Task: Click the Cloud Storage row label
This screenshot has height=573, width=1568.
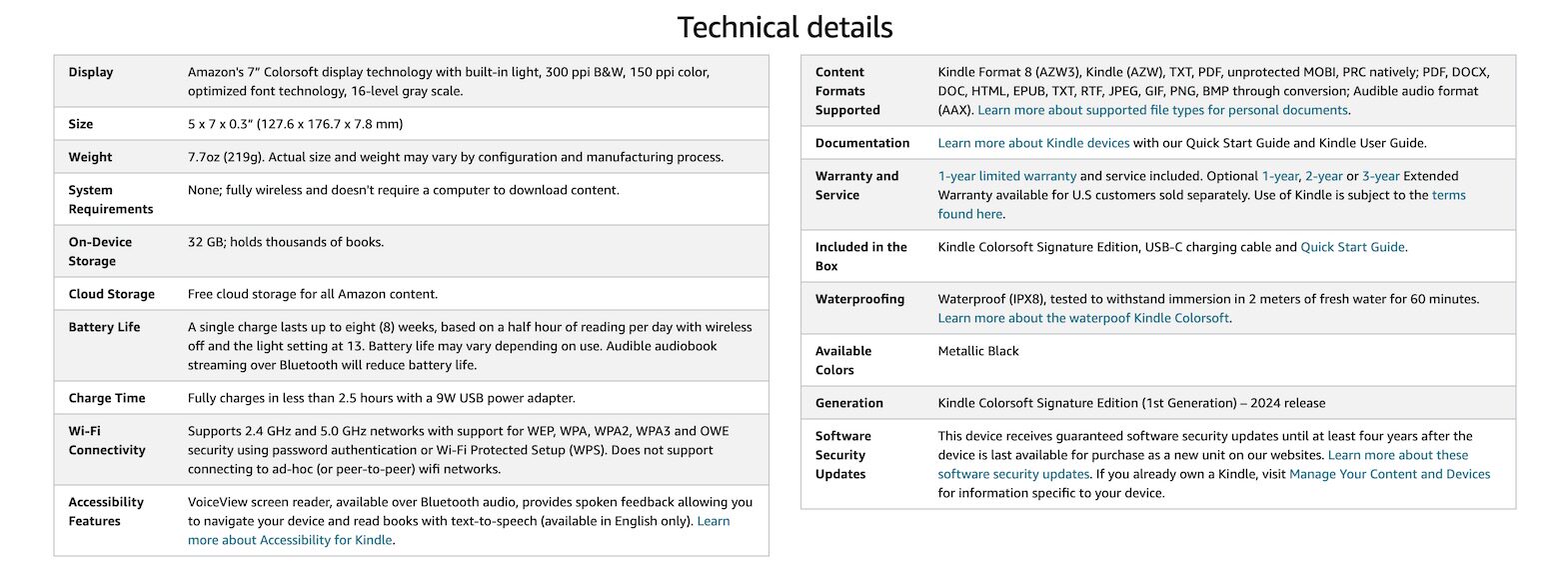Action: click(x=111, y=294)
